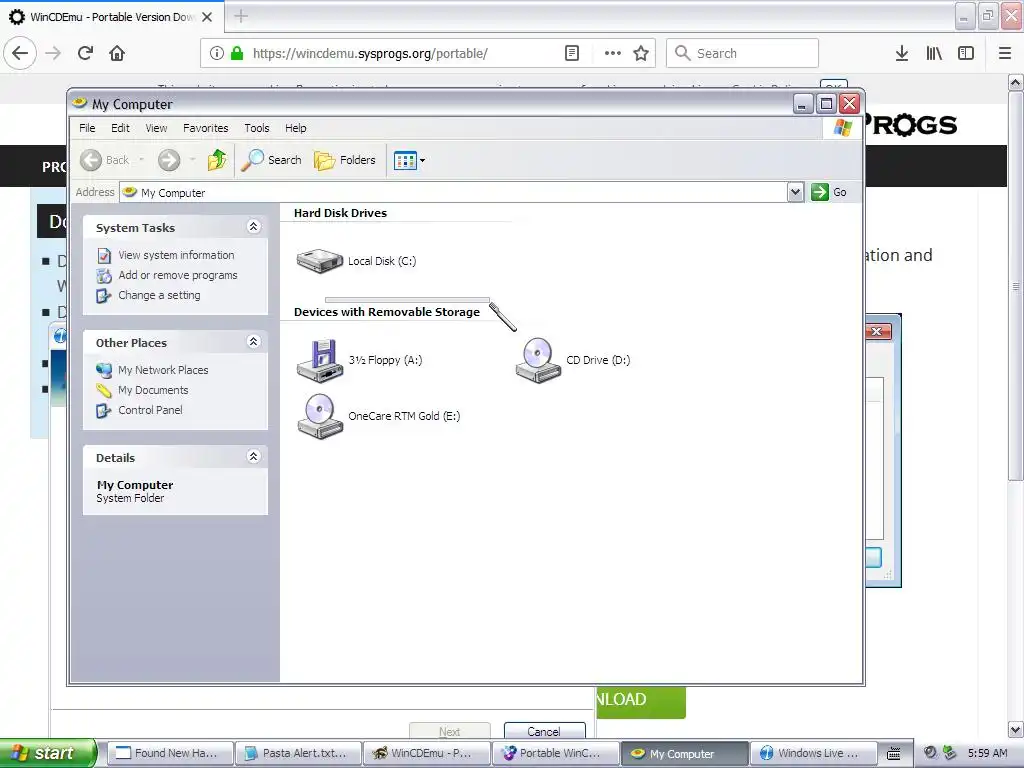Click the Firefox reload button
Viewport: 1024px width, 768px height.
[x=85, y=53]
